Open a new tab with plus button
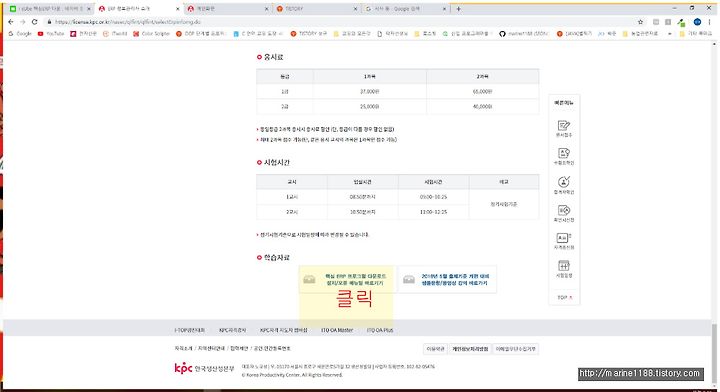Viewport: 720px width, 392px height. click(458, 9)
